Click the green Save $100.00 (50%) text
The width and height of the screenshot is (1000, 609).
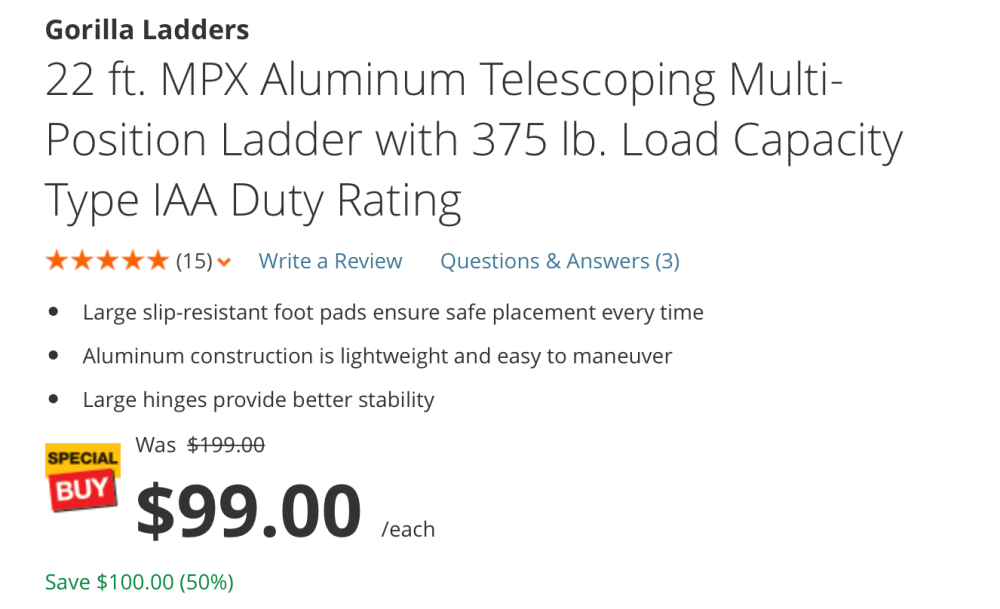[139, 582]
